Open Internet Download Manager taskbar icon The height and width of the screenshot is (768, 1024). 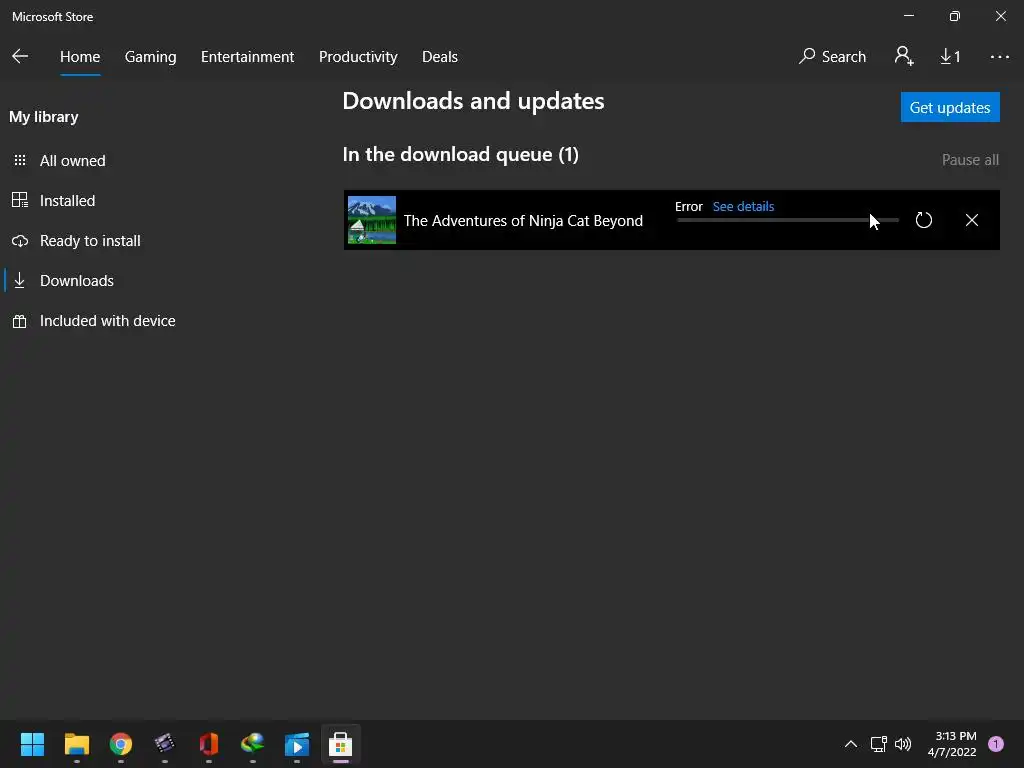click(x=253, y=744)
